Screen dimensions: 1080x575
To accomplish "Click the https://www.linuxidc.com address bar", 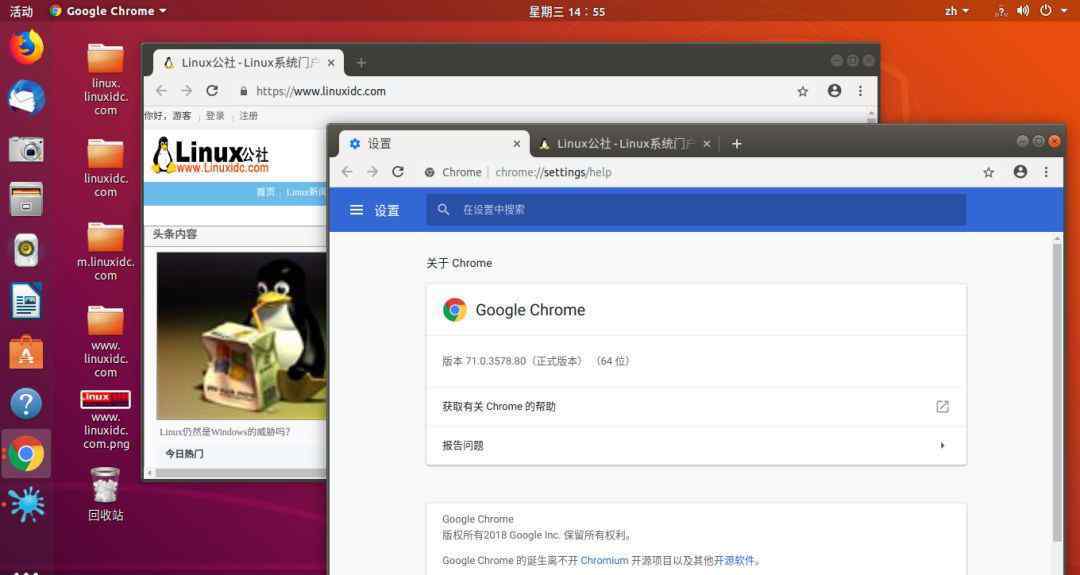I will (512, 91).
